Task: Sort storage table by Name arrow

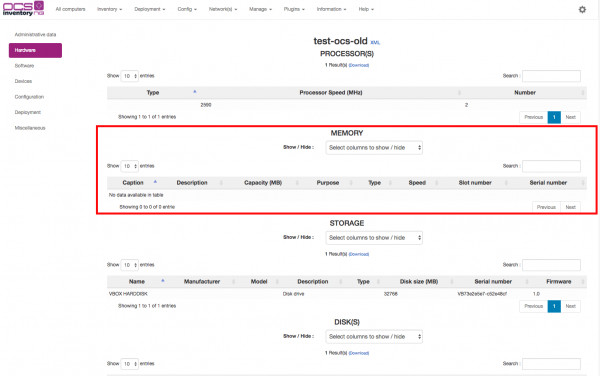Action: pos(163,281)
